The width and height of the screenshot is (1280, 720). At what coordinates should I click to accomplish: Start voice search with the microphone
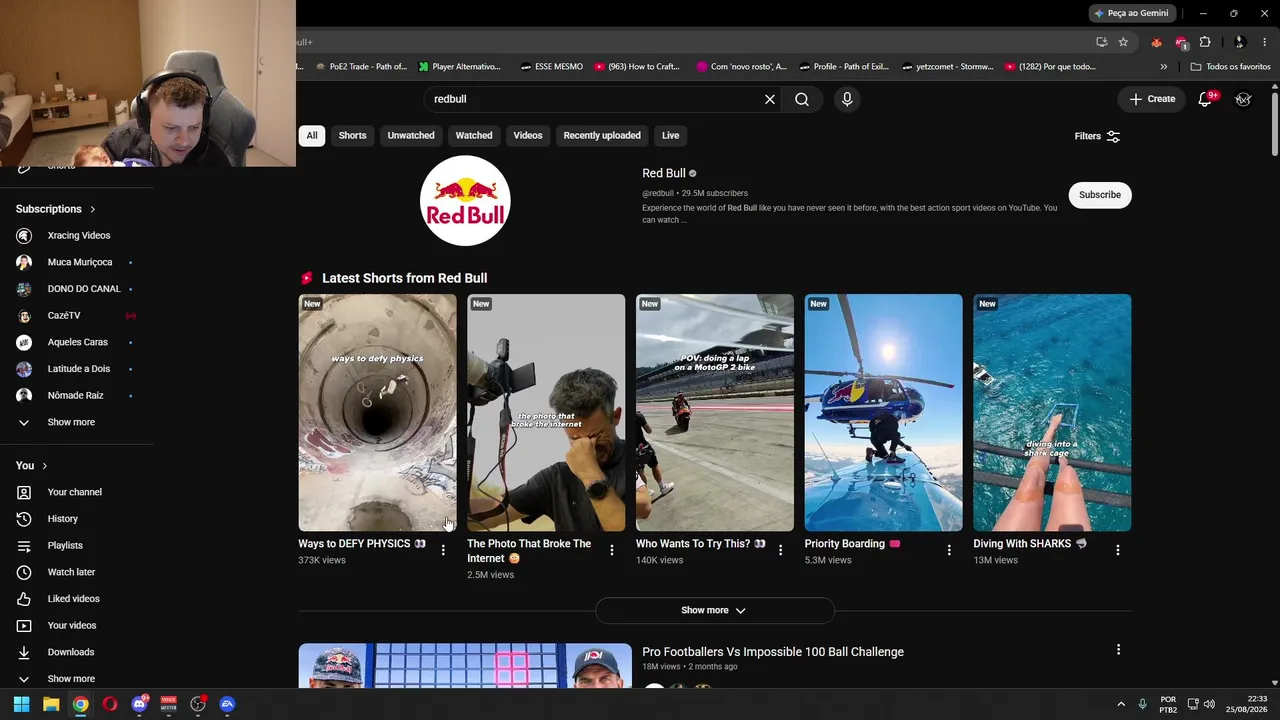[x=847, y=99]
